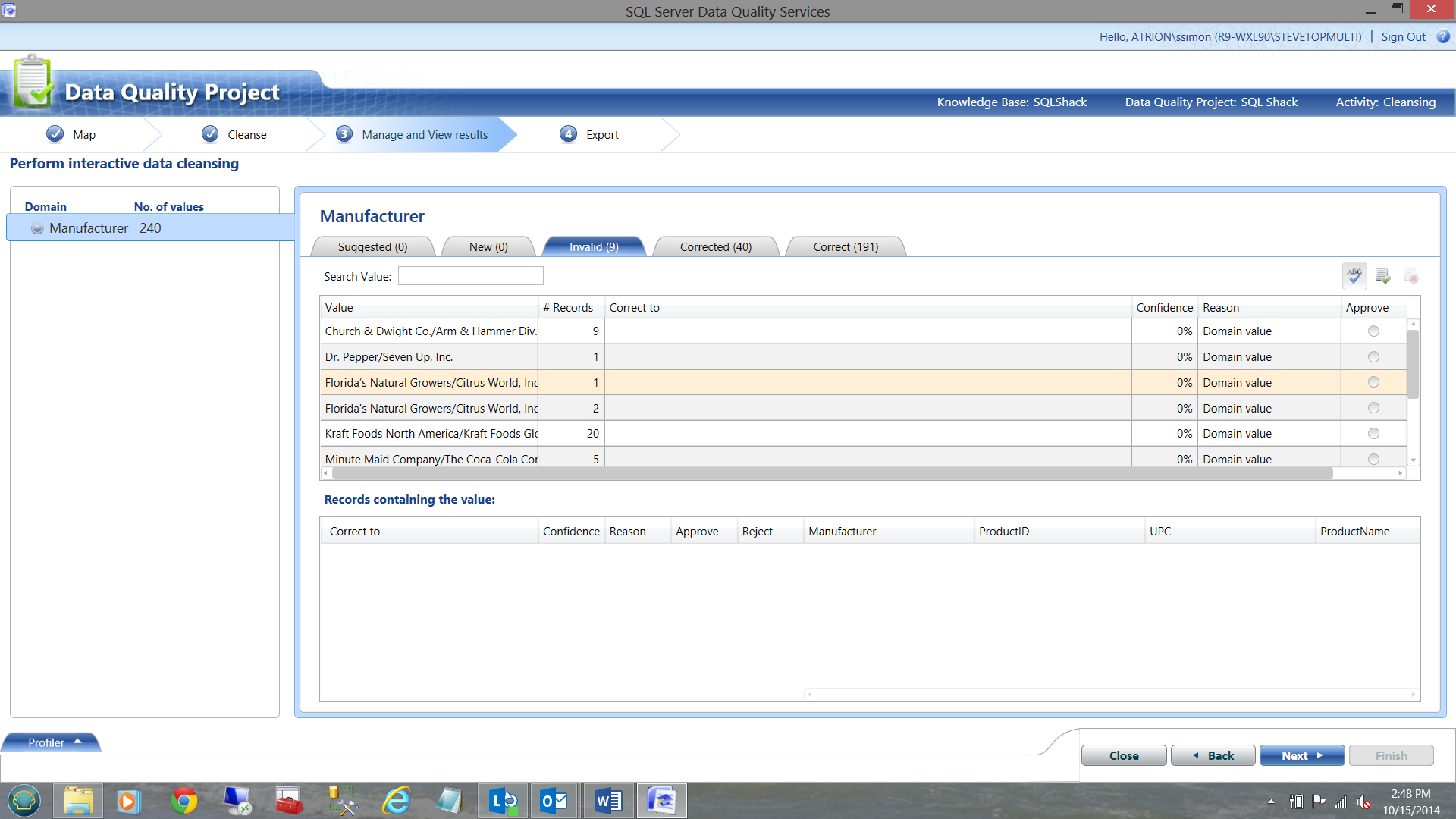The image size is (1456, 819).
Task: Toggle the spell checker ABC icon
Action: click(1354, 276)
